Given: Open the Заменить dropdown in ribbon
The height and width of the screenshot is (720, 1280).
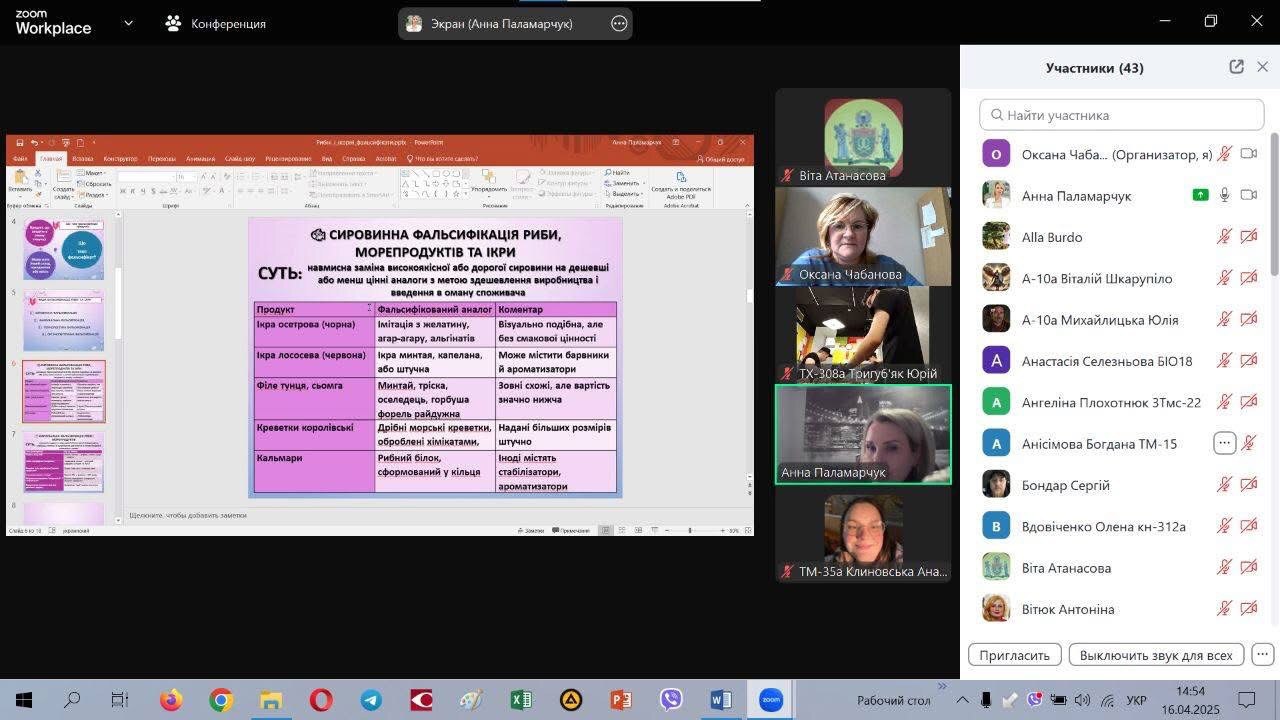Looking at the screenshot, I should [625, 184].
